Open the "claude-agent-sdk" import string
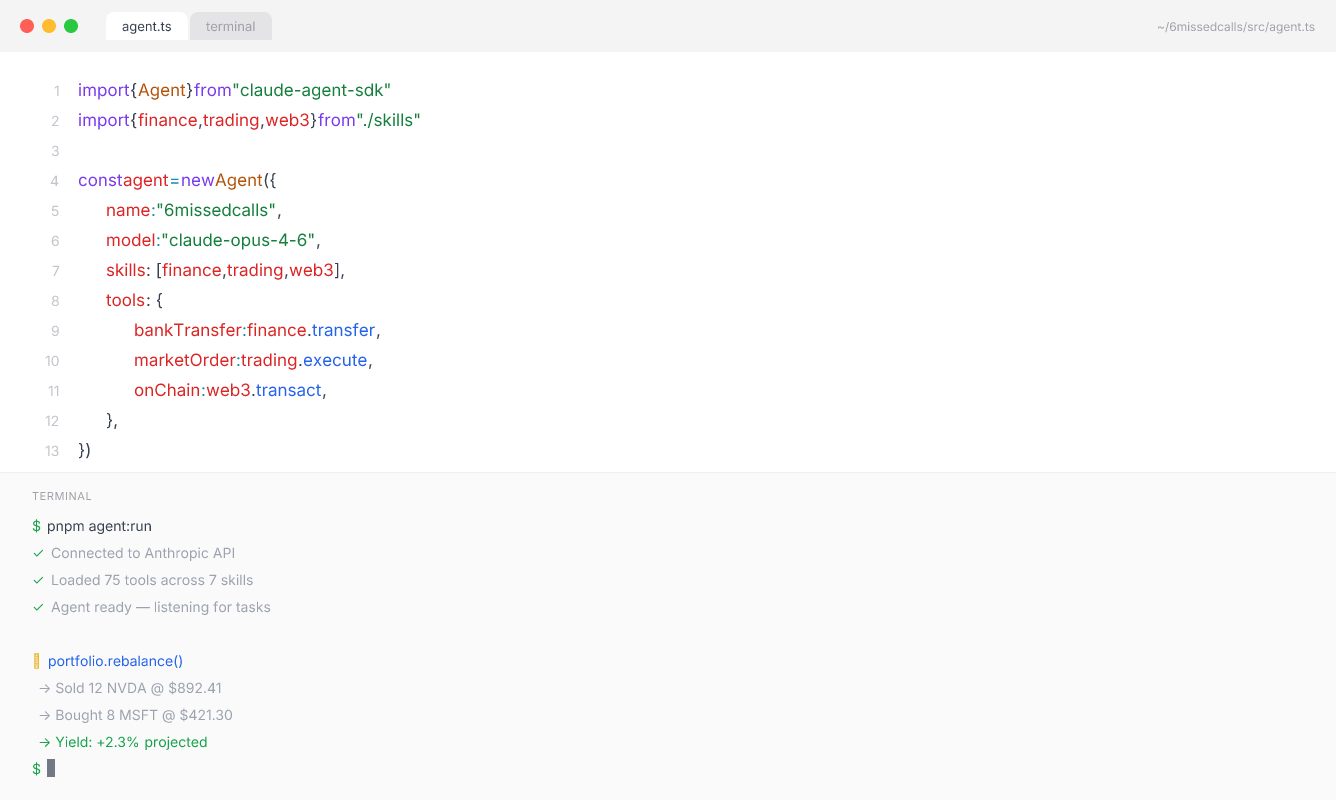Image resolution: width=1336 pixels, height=800 pixels. [x=311, y=90]
